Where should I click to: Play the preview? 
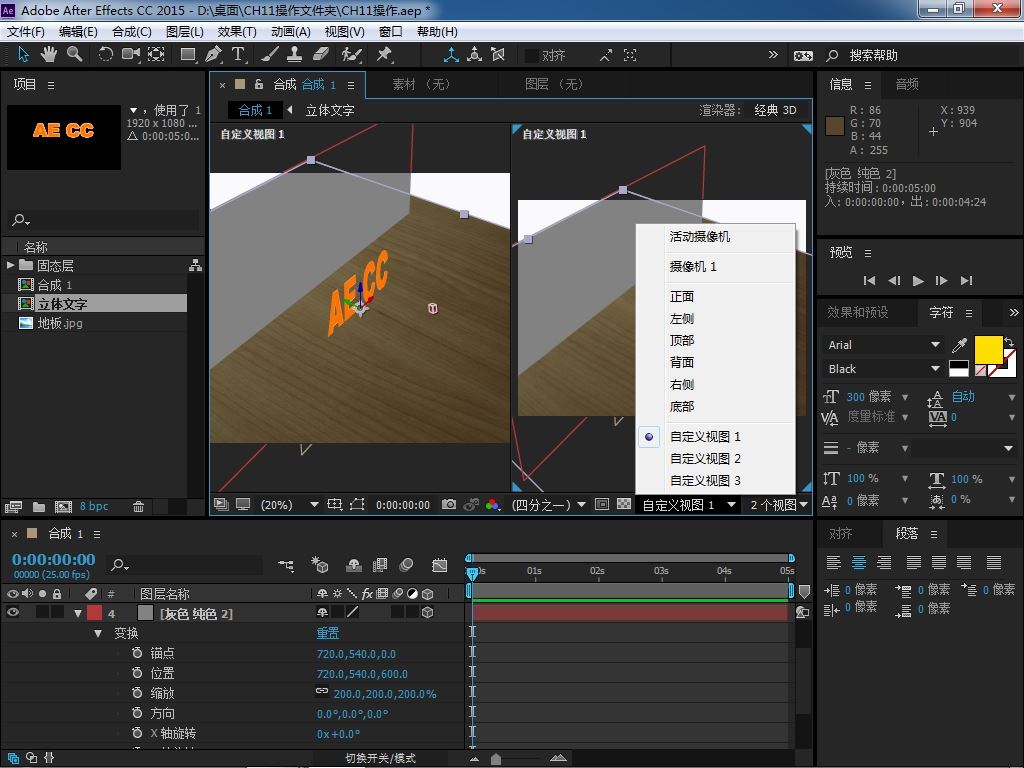[x=918, y=280]
